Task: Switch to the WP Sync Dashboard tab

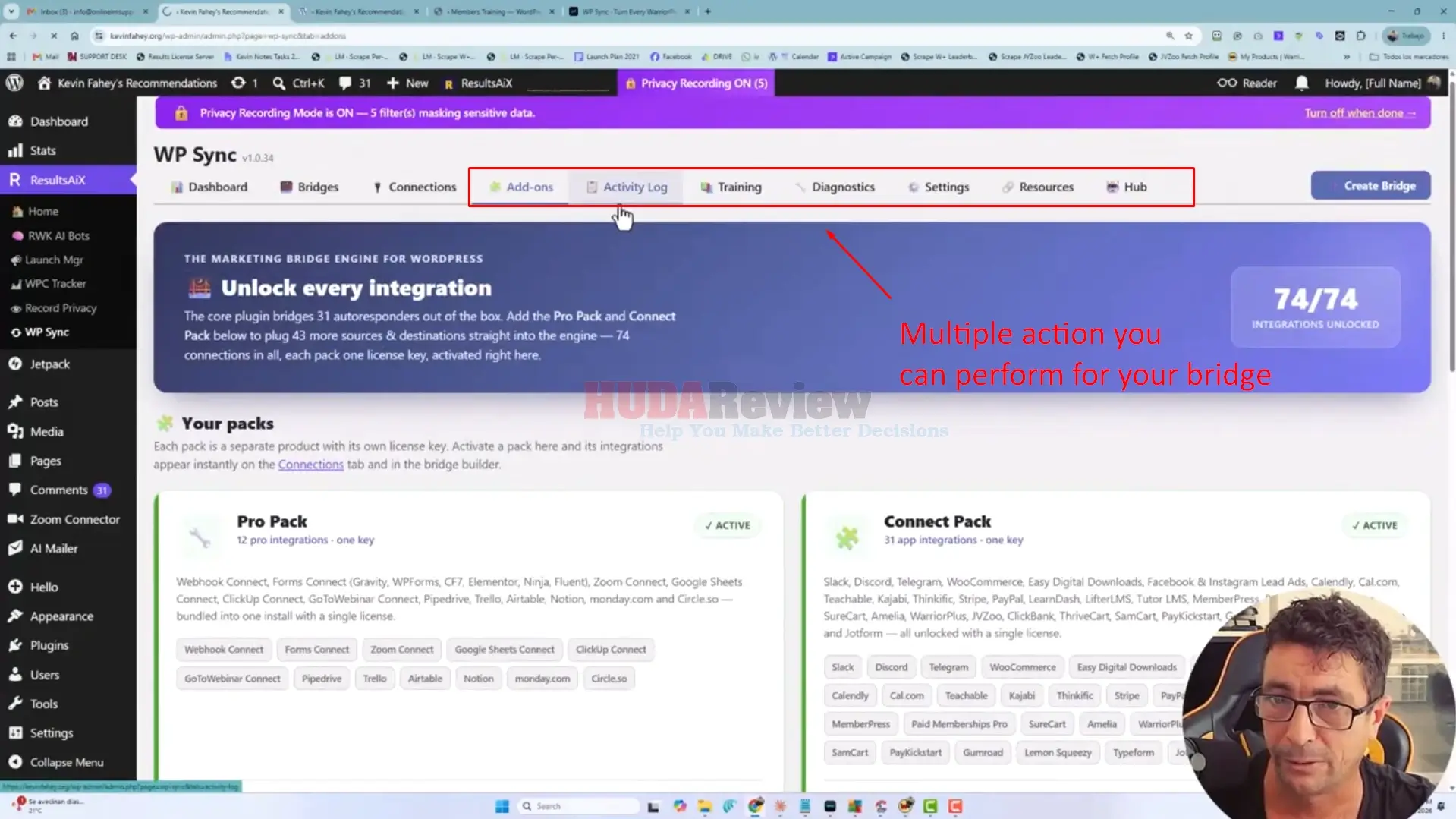Action: 209,187
